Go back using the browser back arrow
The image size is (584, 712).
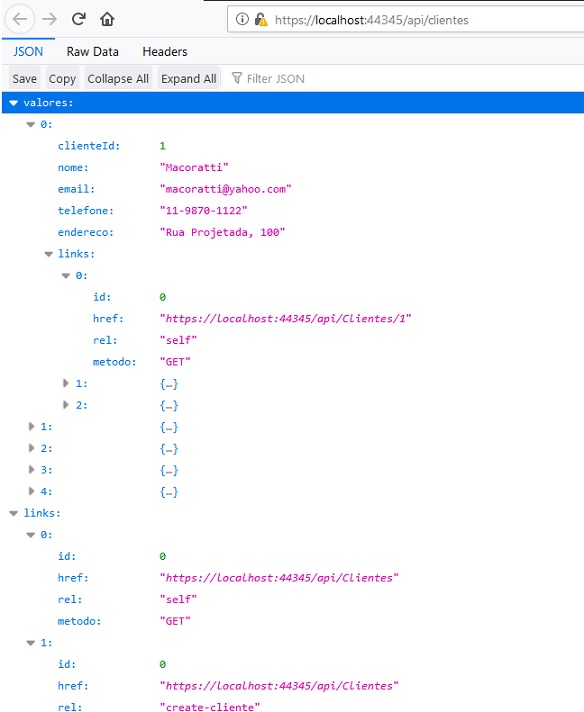pyautogui.click(x=20, y=20)
